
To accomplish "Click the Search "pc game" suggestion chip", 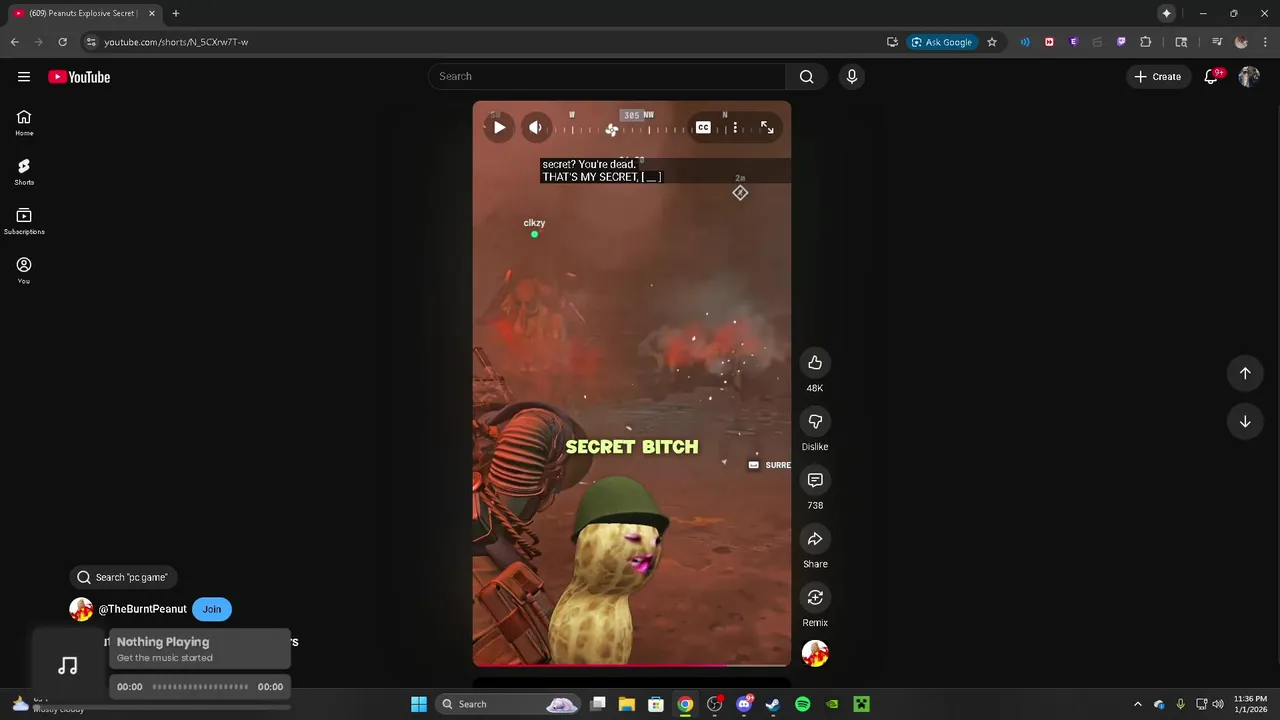I will [123, 577].
